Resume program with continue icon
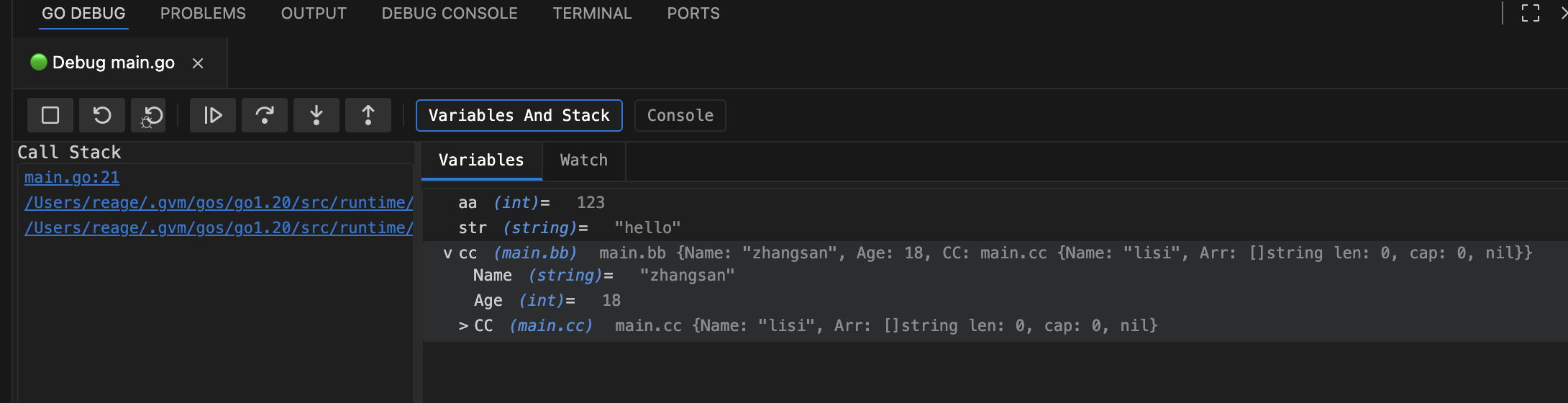The width and height of the screenshot is (1568, 403). (x=213, y=115)
